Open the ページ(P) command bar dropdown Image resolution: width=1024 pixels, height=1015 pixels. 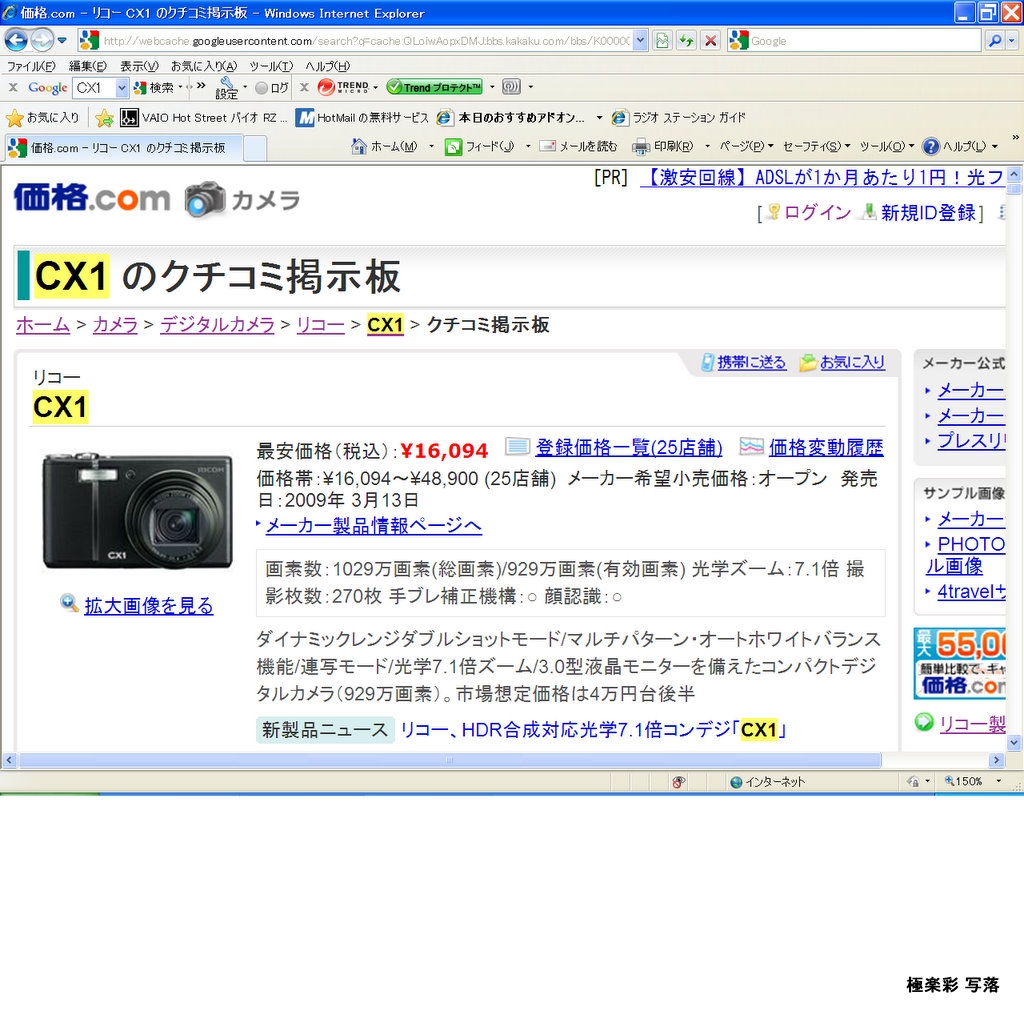tap(746, 147)
